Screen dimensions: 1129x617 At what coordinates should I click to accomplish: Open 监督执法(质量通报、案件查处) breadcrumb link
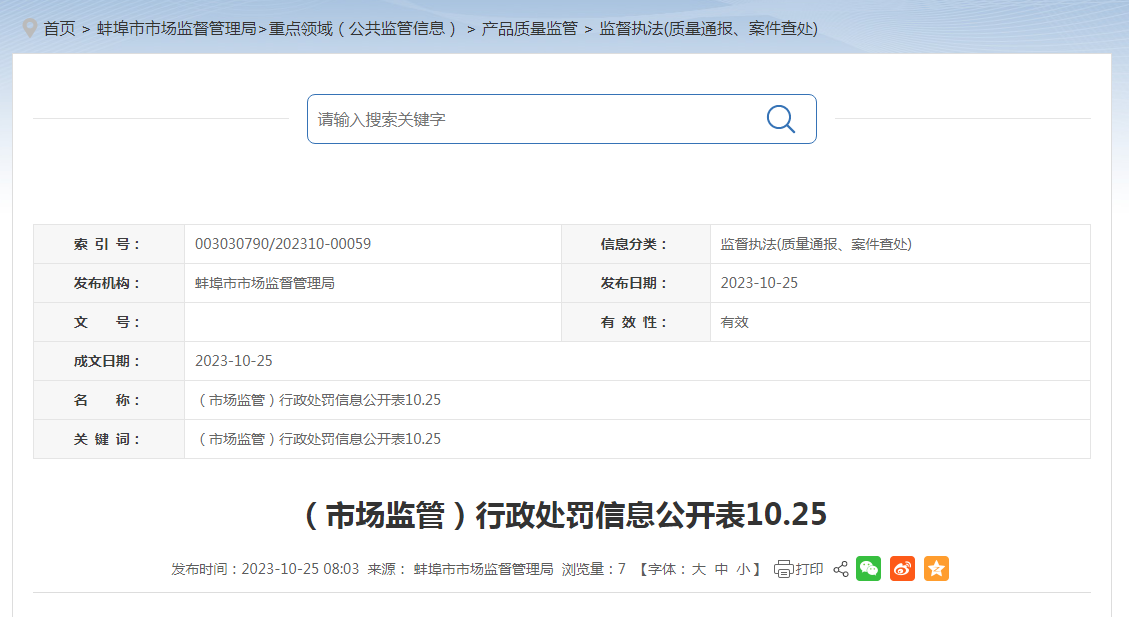coord(709,29)
